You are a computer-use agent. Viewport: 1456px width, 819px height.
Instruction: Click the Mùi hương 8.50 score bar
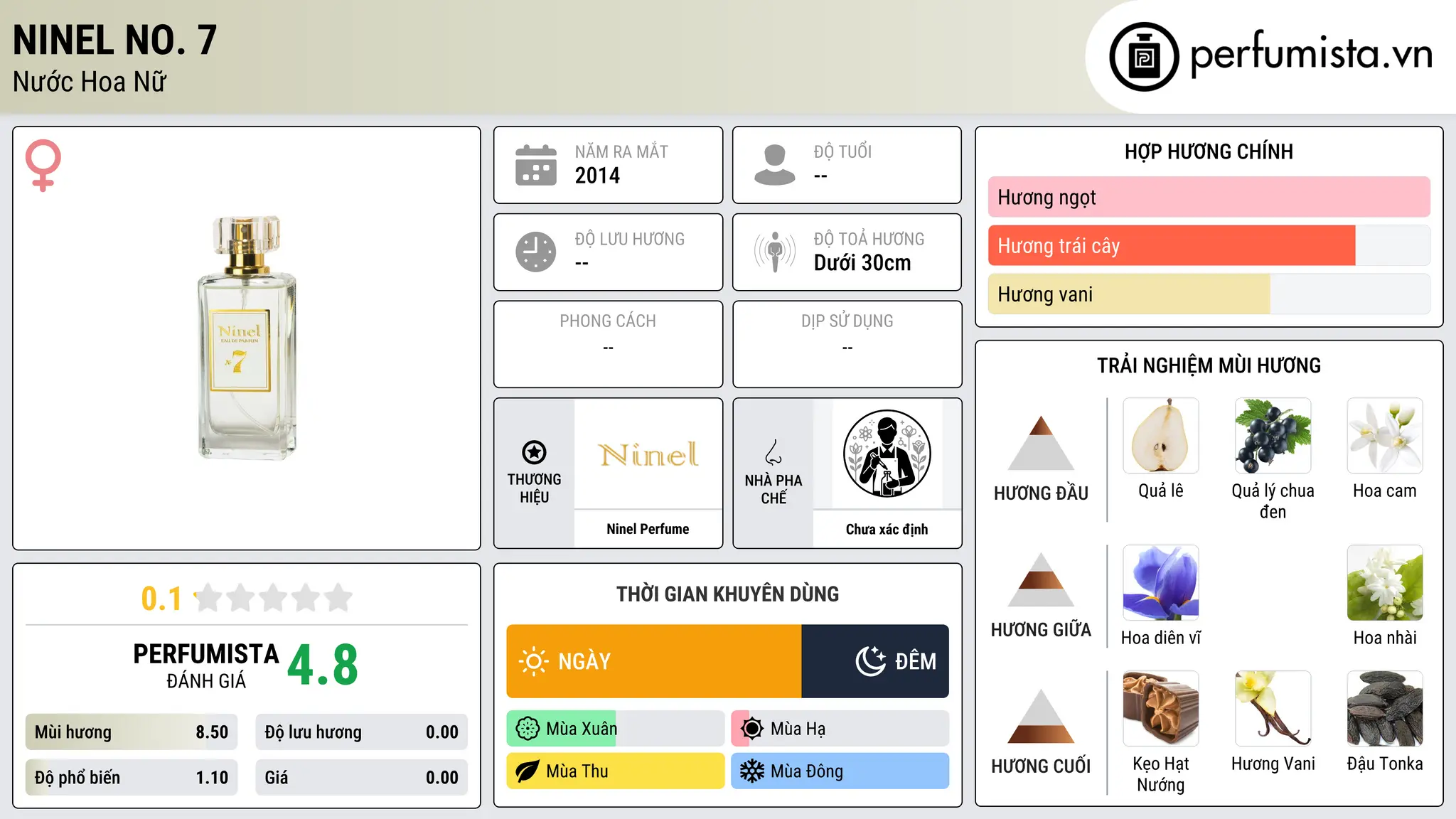132,732
